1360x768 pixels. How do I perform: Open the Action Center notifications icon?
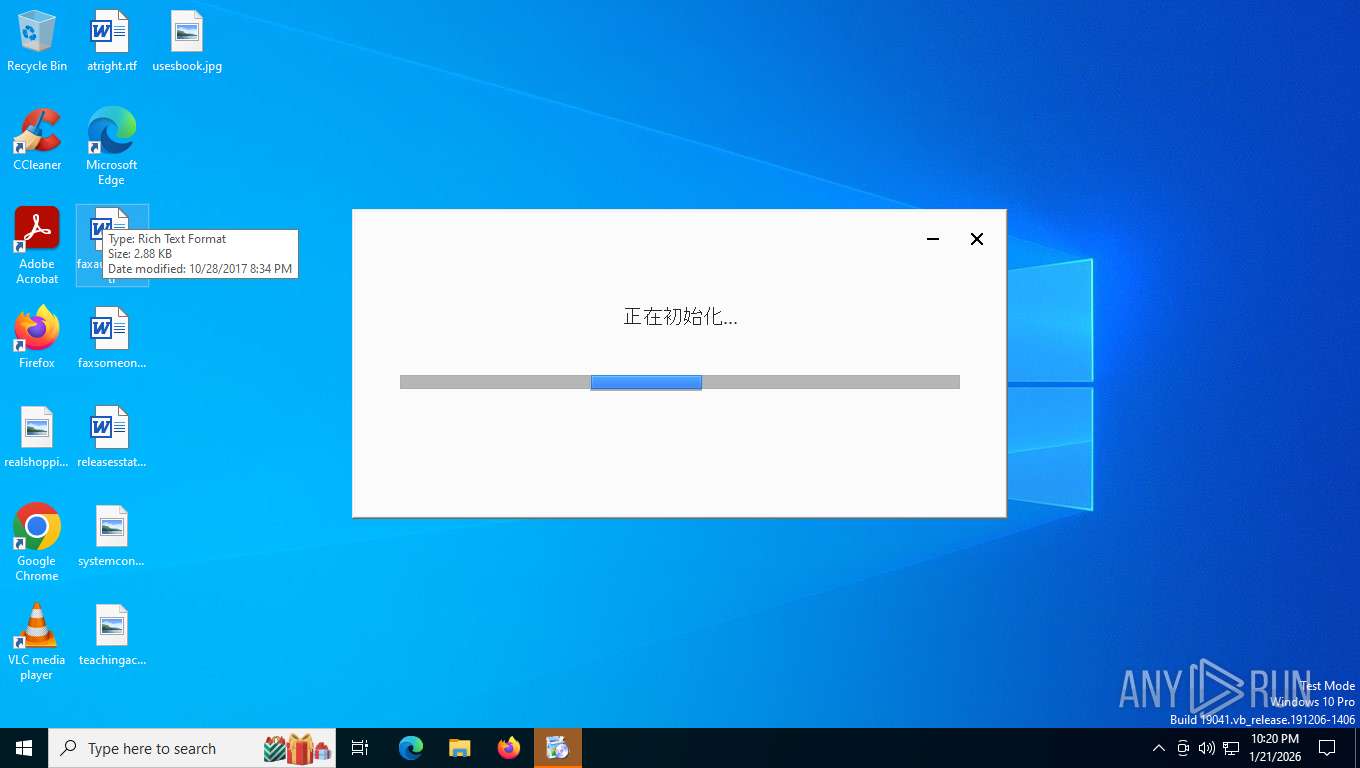tap(1327, 748)
